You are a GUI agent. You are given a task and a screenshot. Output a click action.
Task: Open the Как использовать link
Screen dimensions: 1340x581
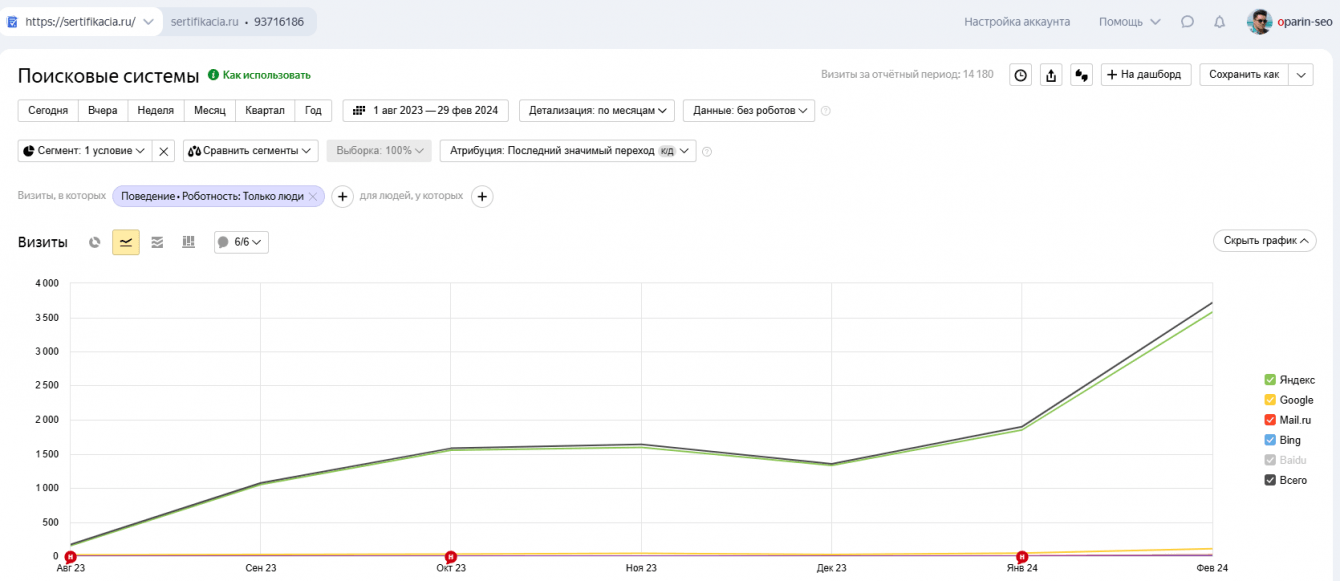click(265, 75)
